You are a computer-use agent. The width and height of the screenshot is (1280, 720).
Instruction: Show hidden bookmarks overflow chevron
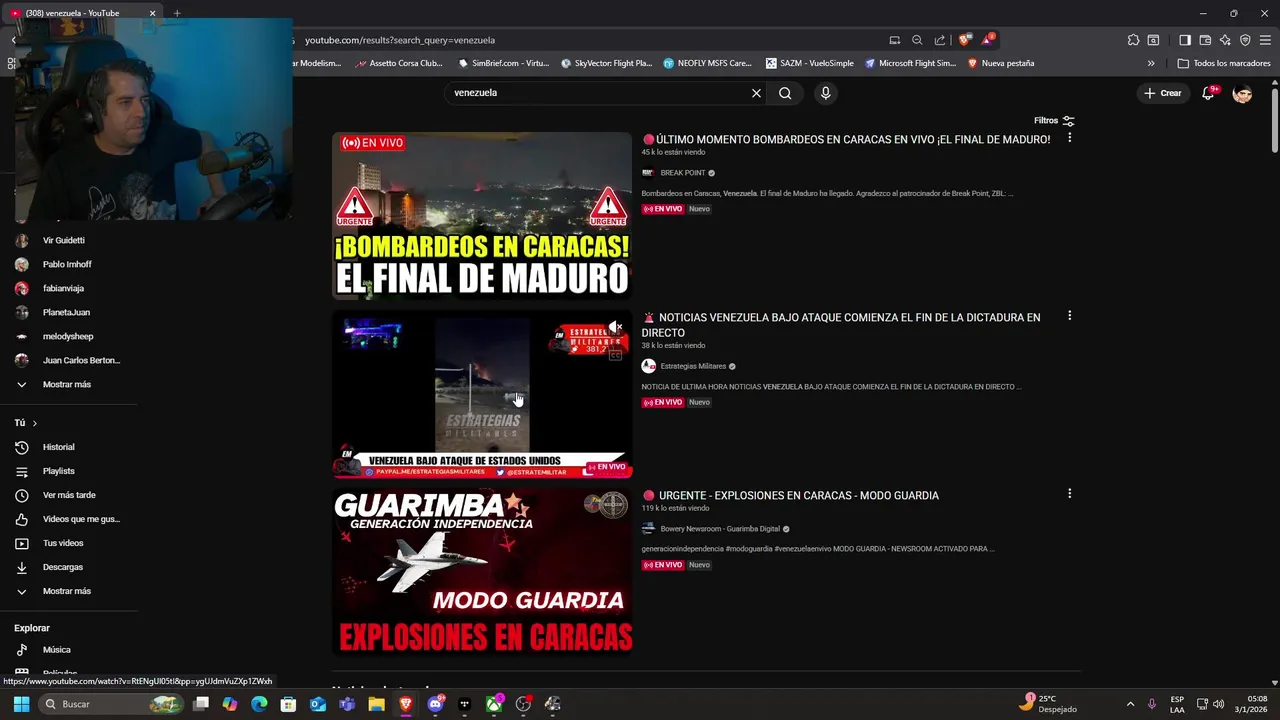pos(1151,63)
